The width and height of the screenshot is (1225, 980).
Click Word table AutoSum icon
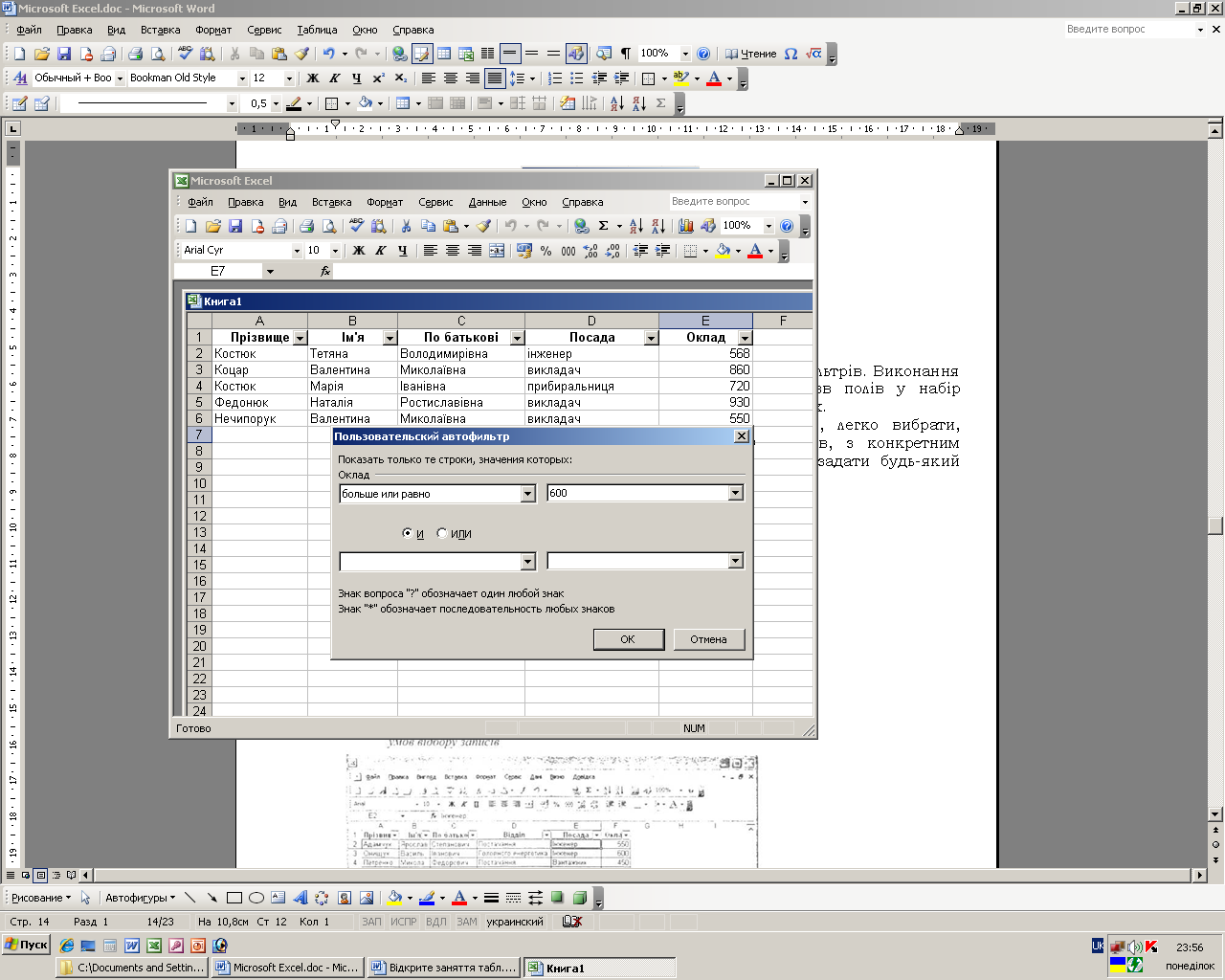661,103
